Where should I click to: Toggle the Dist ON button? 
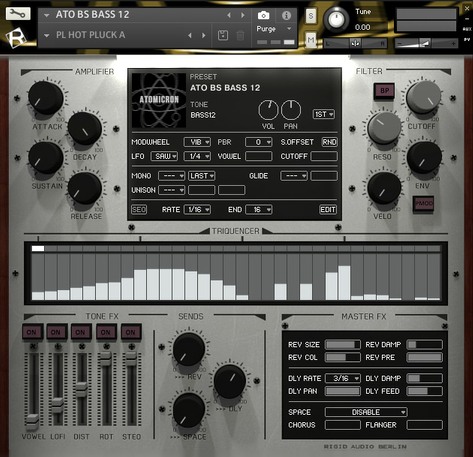coord(81,332)
